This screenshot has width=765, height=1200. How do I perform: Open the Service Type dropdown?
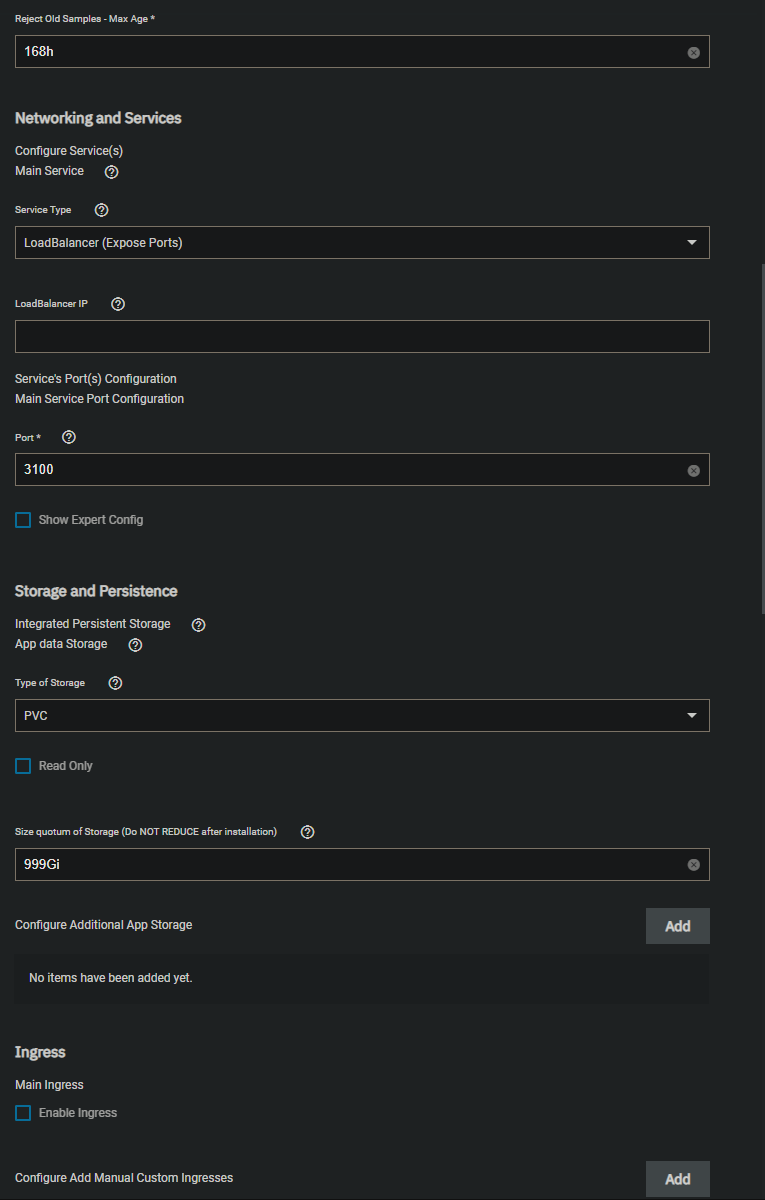(692, 242)
